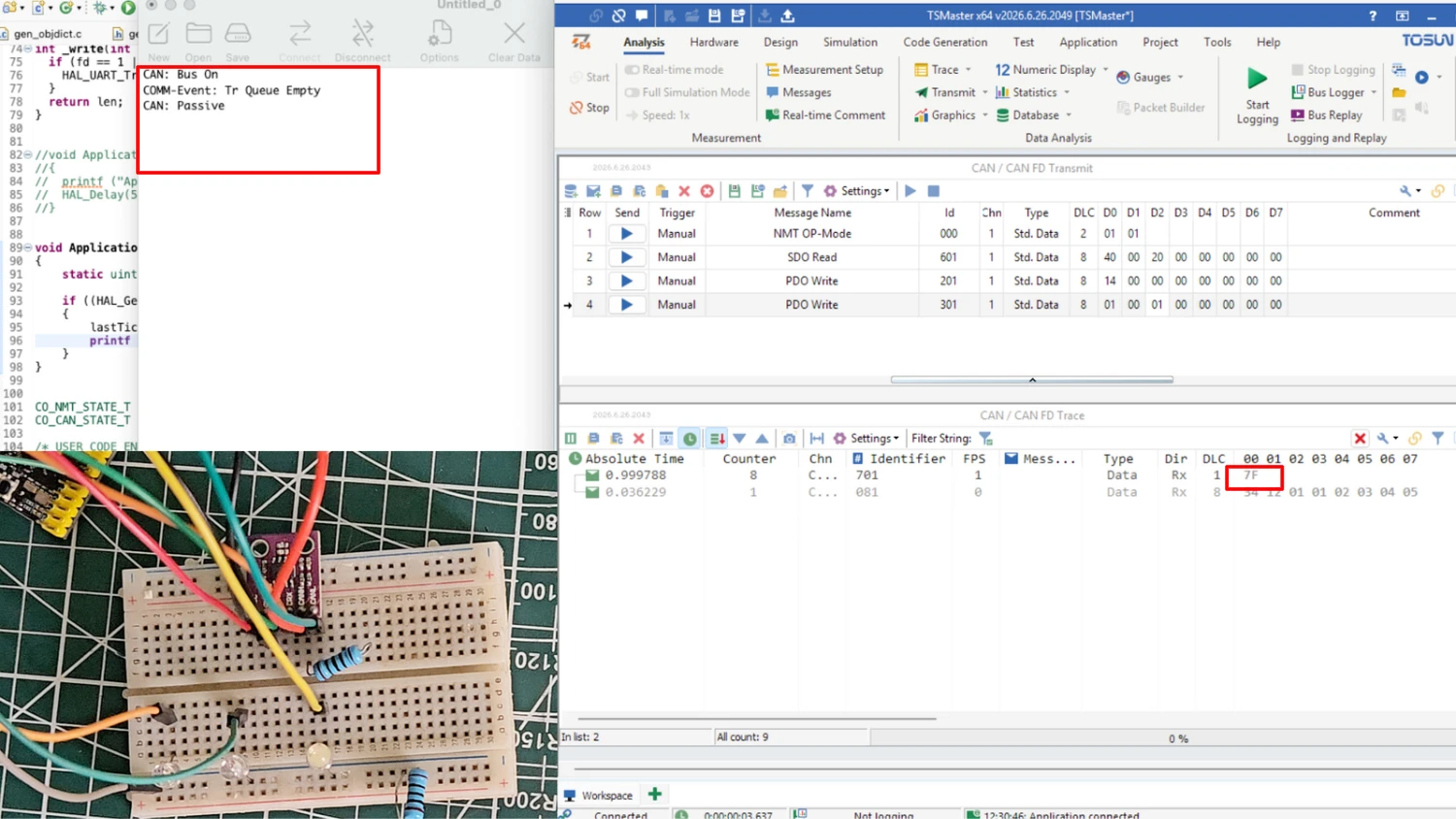Image resolution: width=1456 pixels, height=819 pixels.
Task: Open Settings dropdown in Transmit toolbar
Action: [x=856, y=191]
